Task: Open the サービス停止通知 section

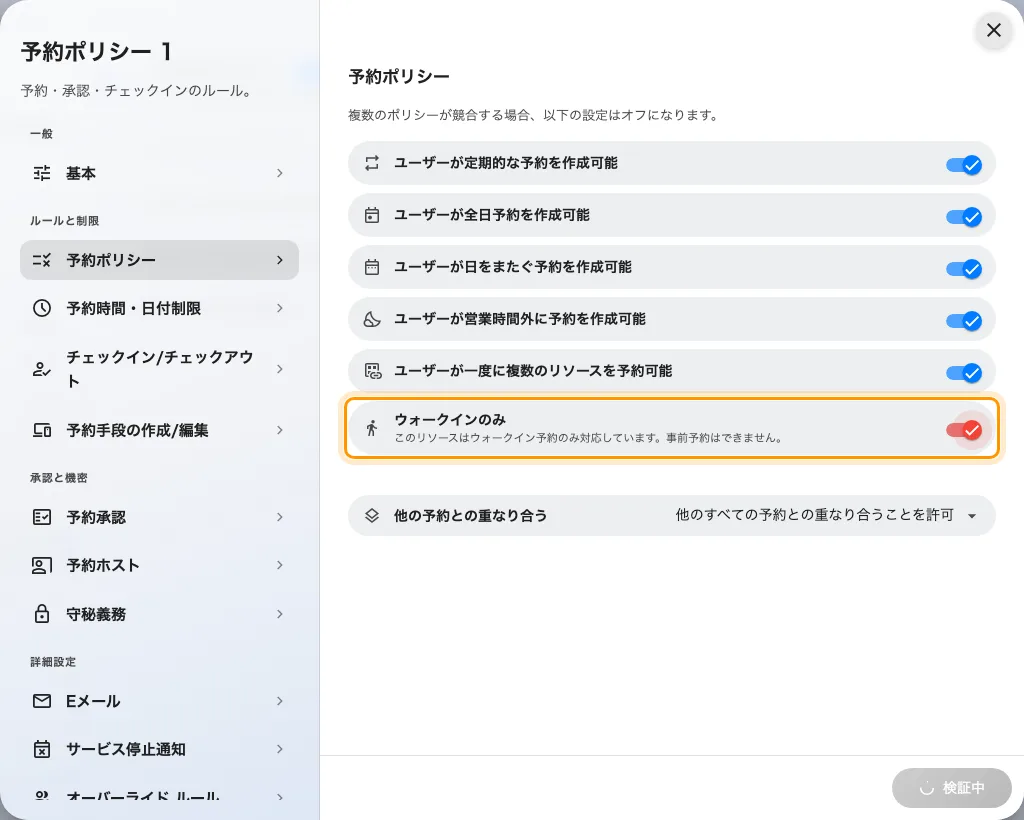Action: pos(159,749)
